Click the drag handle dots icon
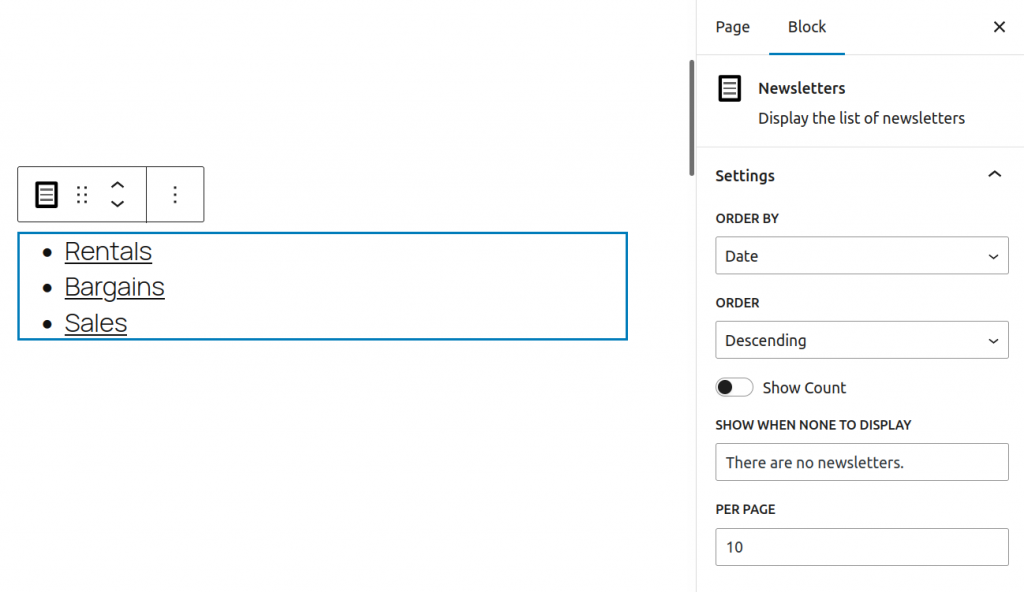 click(83, 194)
